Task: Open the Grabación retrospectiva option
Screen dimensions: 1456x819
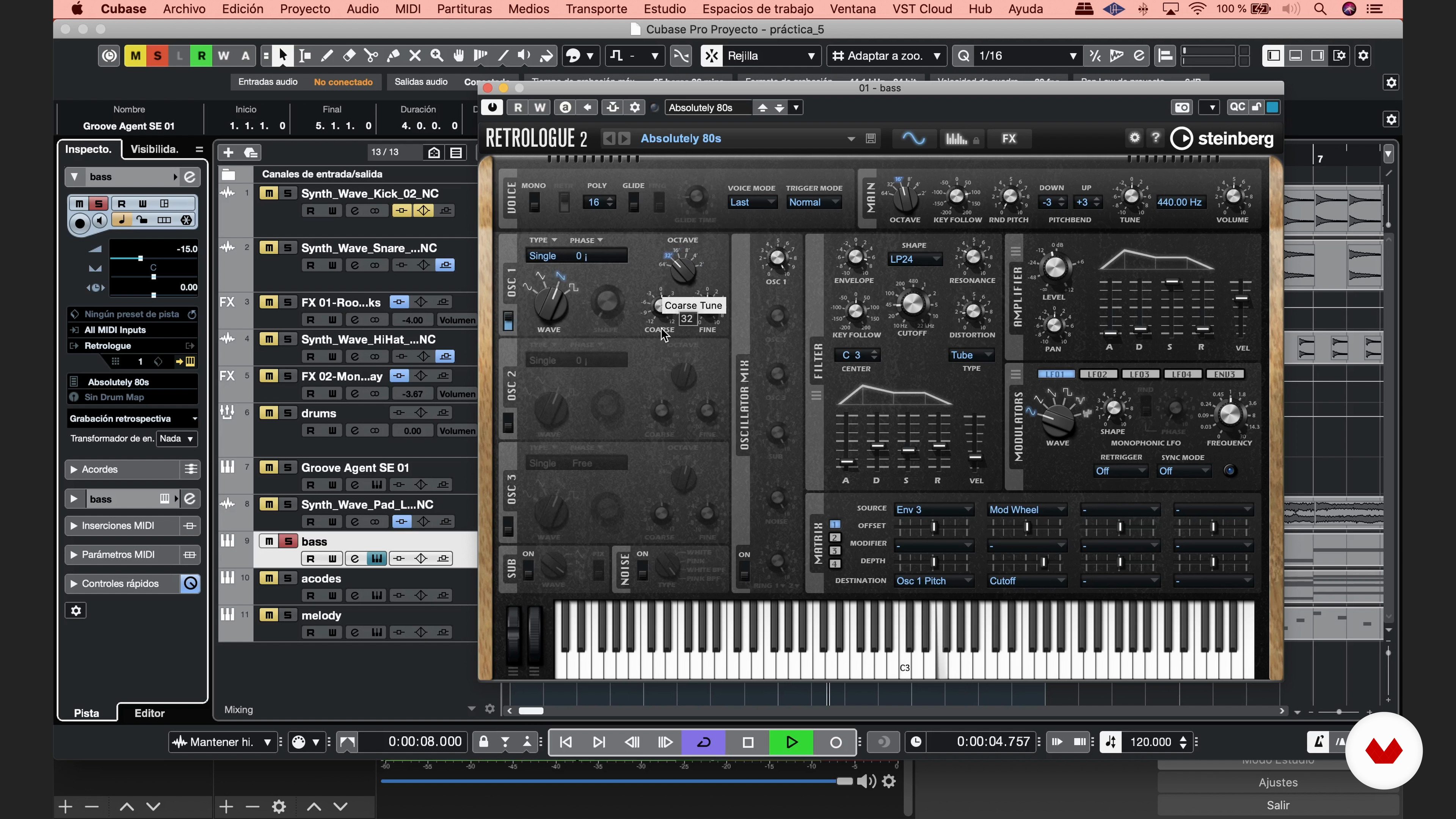Action: click(x=133, y=419)
